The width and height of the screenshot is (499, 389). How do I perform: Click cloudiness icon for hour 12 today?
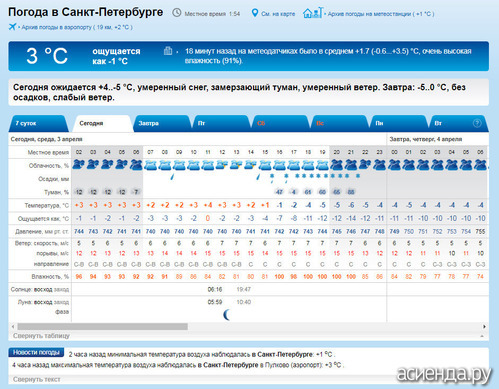pos(222,165)
